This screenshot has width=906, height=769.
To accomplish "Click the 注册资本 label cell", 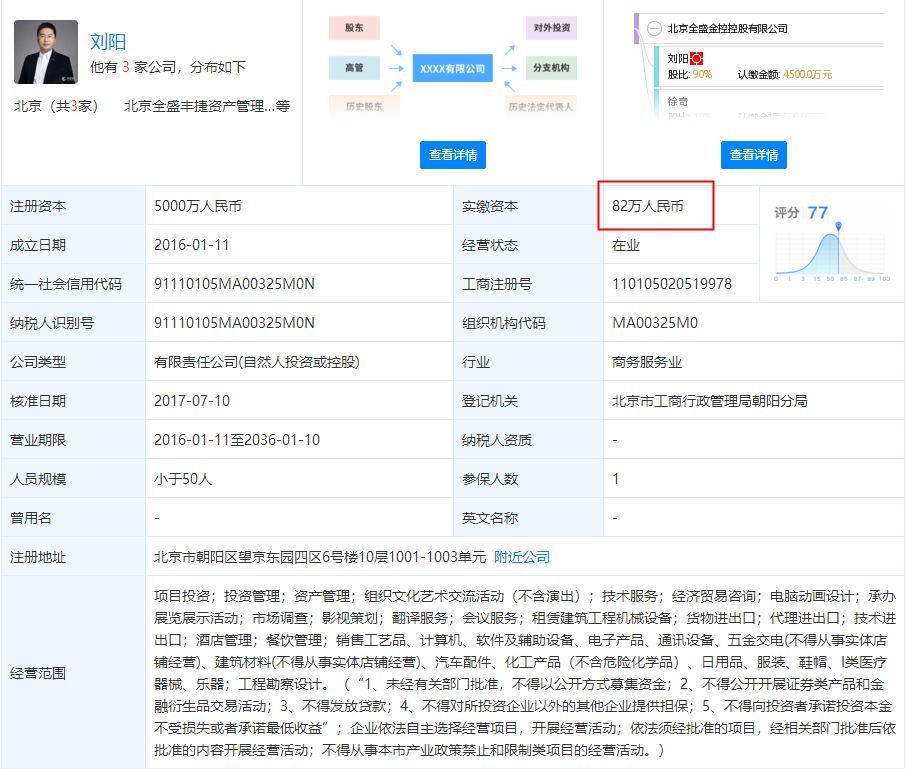I will 73,206.
